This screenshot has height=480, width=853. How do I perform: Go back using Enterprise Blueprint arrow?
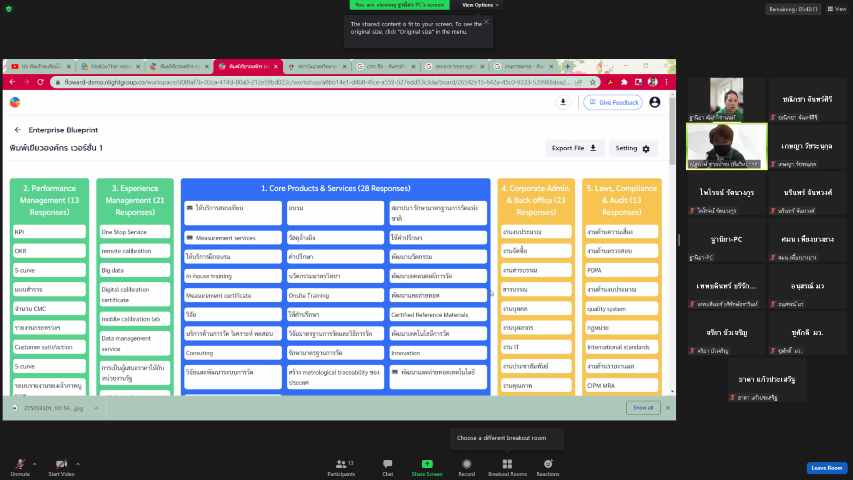pyautogui.click(x=17, y=130)
